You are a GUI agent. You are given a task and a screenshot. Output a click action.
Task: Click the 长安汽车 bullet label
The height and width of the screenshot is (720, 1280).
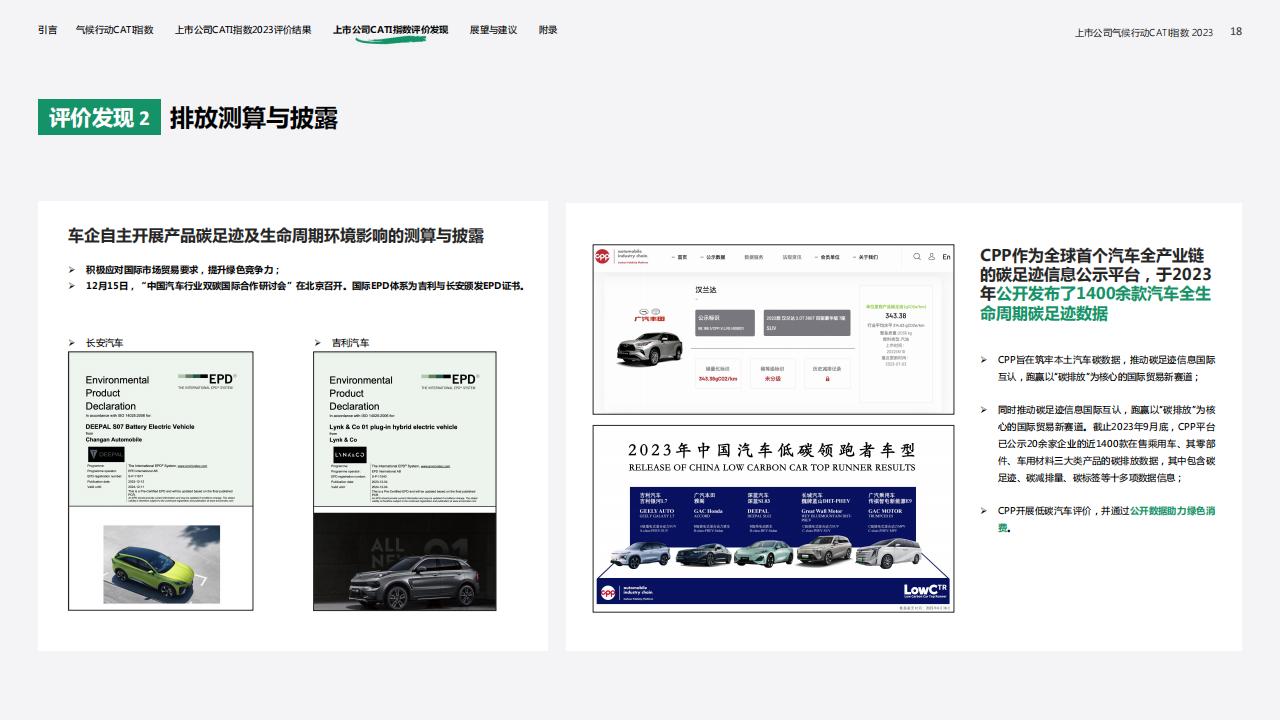coord(105,343)
